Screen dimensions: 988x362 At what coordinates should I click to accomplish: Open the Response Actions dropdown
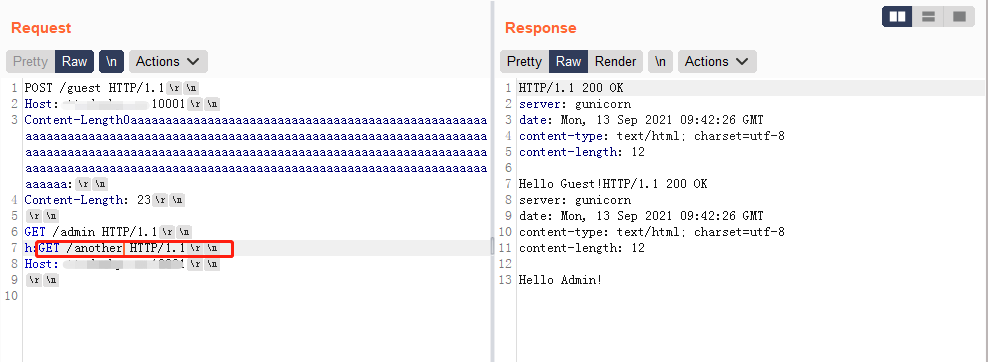(x=717, y=62)
